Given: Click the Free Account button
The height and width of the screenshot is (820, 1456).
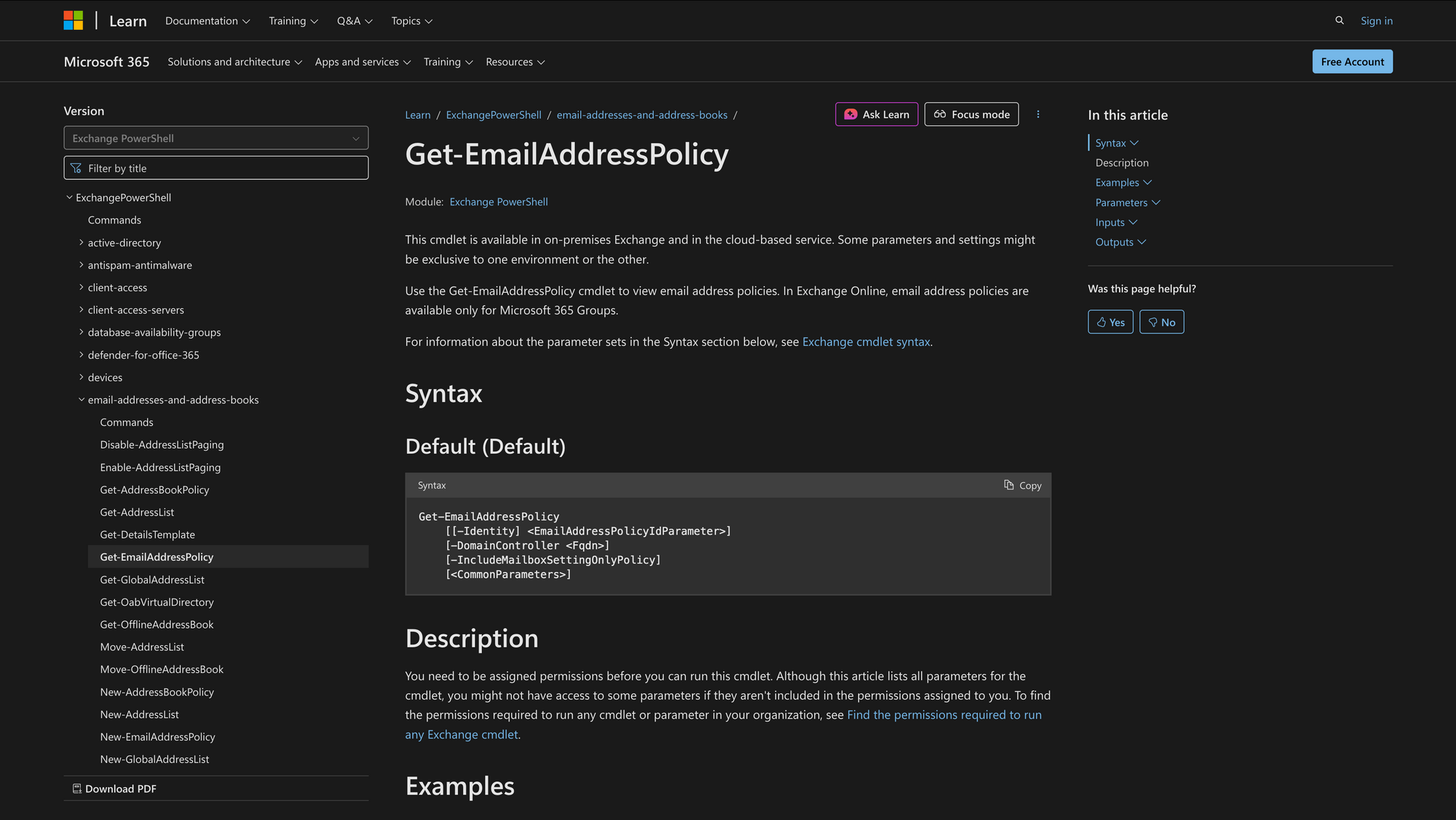Looking at the screenshot, I should pos(1352,62).
